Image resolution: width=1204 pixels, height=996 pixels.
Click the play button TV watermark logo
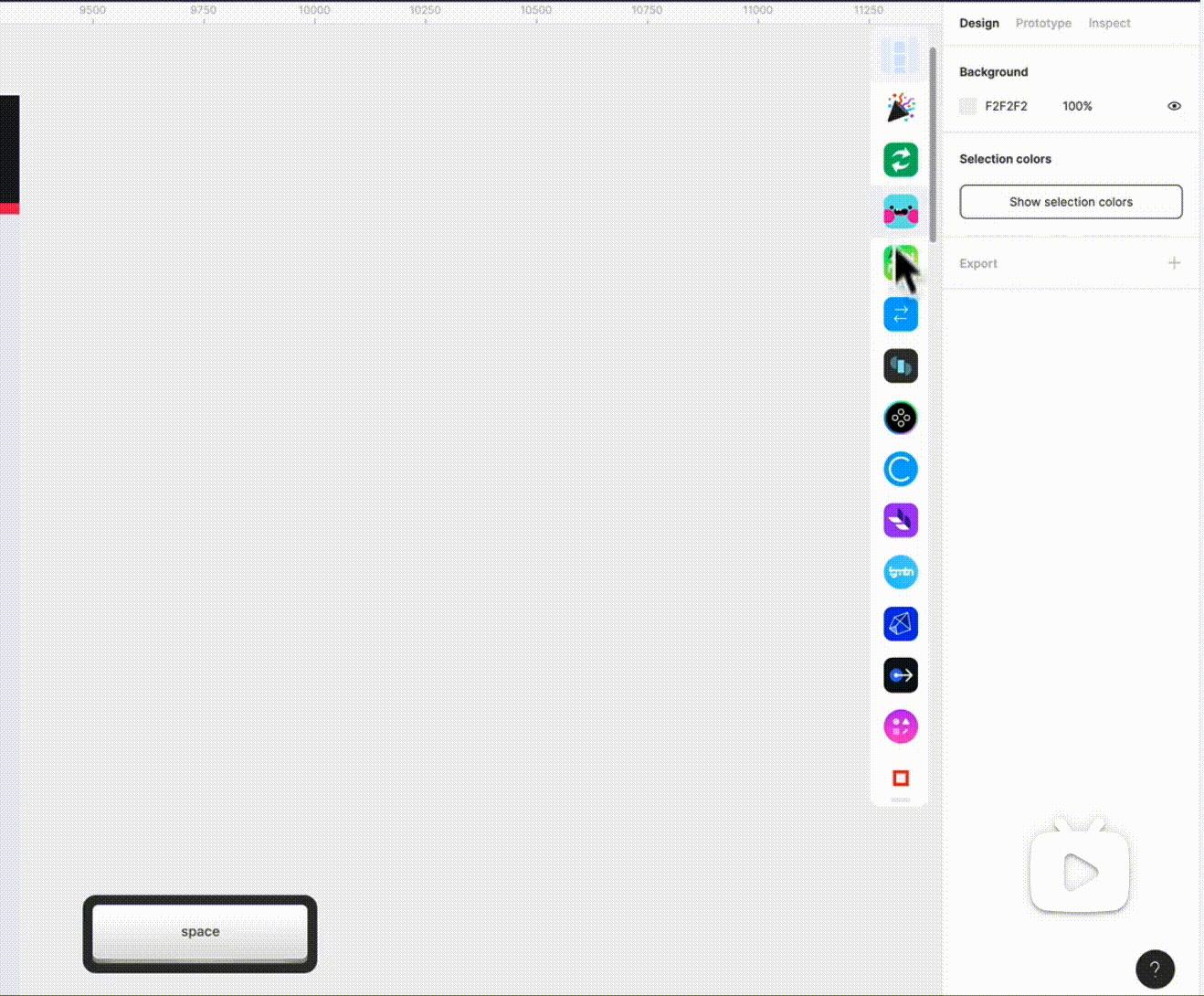pos(1080,865)
